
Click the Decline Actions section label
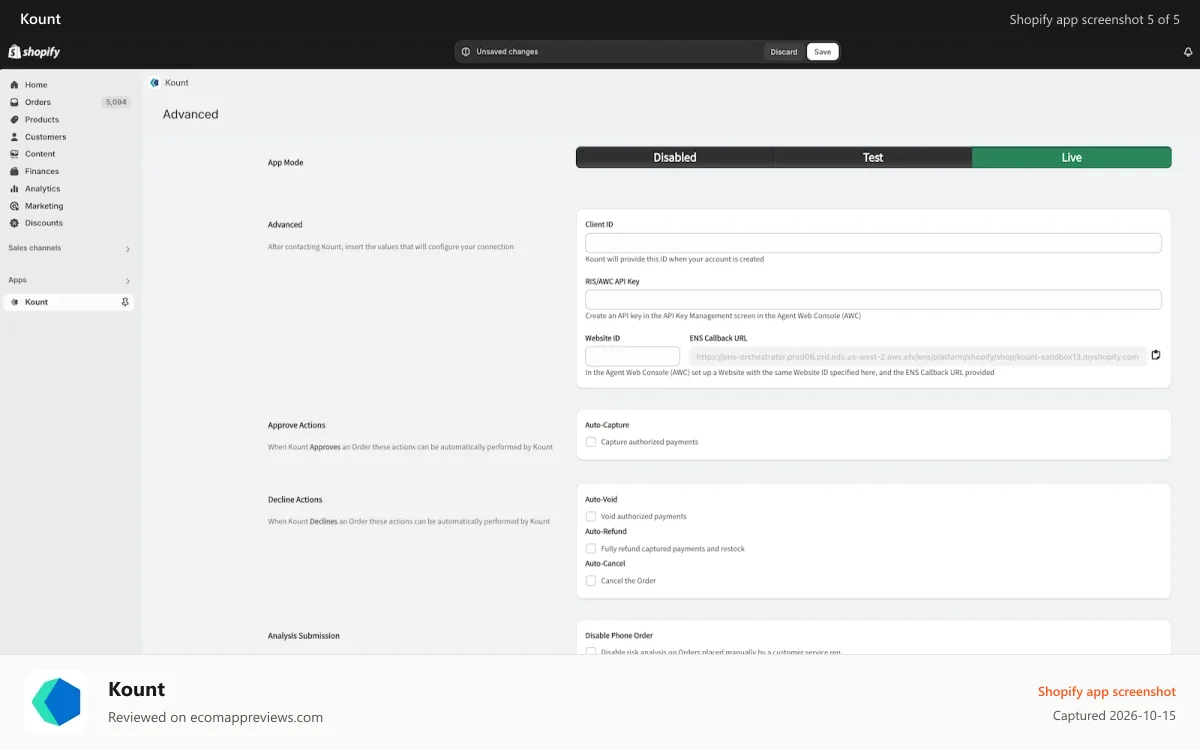295,500
